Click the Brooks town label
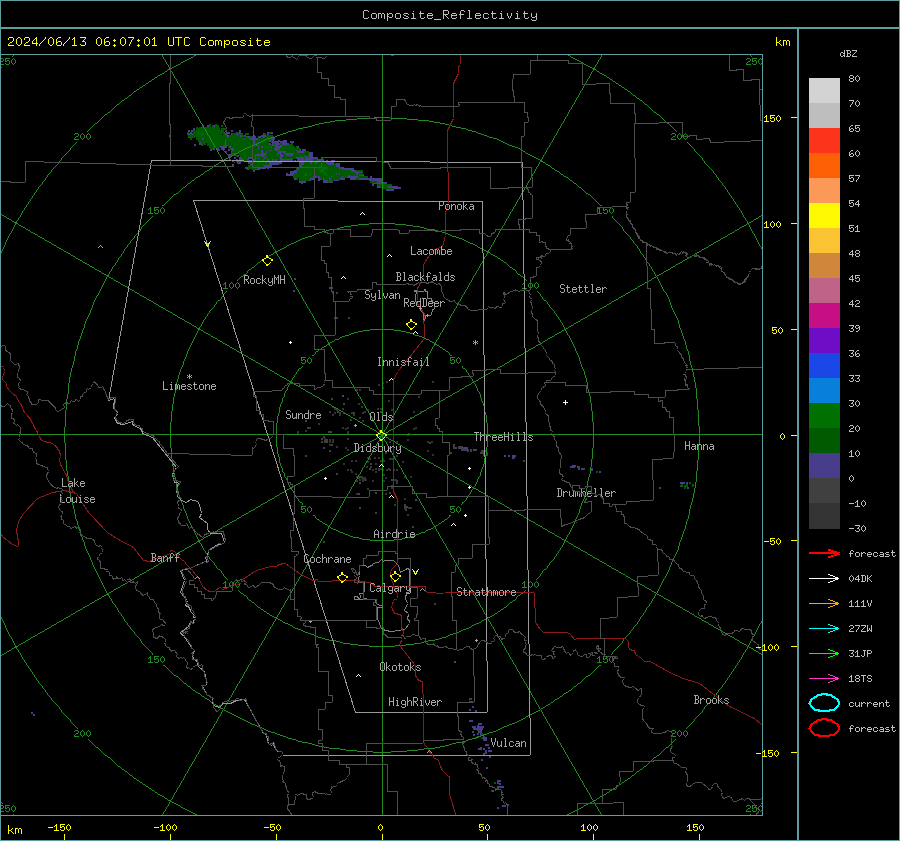 [x=711, y=700]
